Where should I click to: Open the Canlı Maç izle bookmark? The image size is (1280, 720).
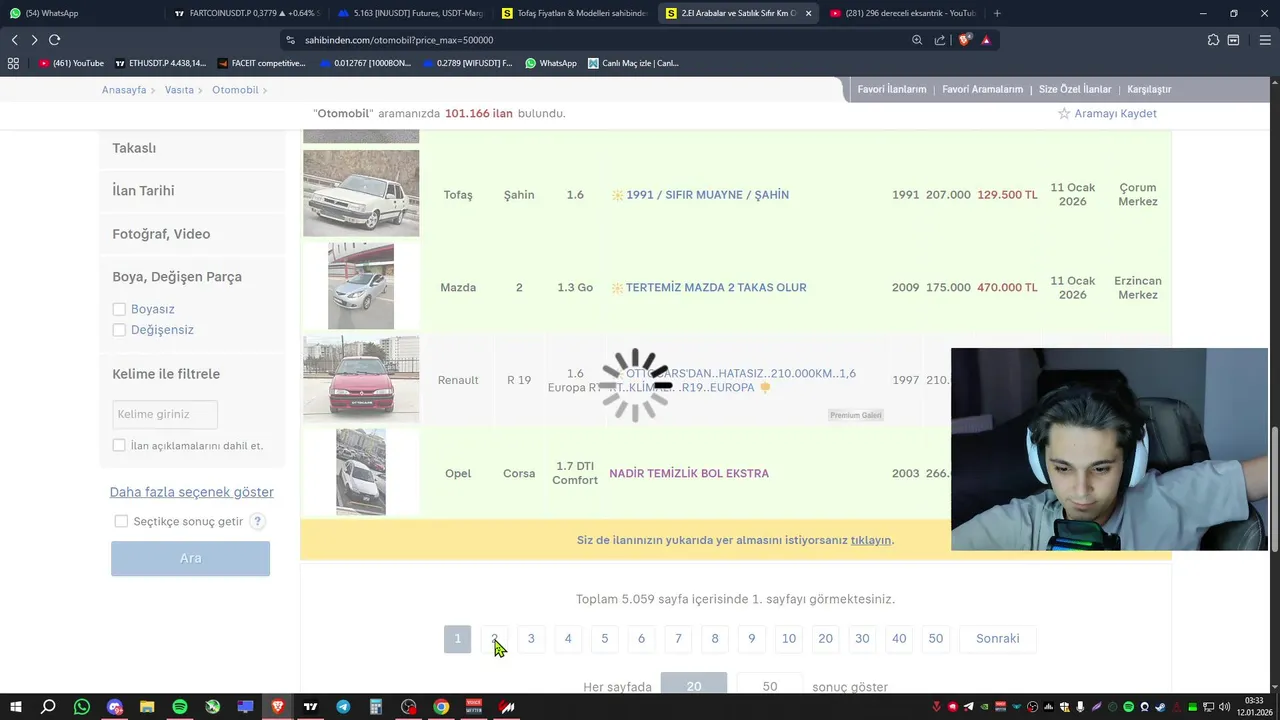tap(633, 63)
